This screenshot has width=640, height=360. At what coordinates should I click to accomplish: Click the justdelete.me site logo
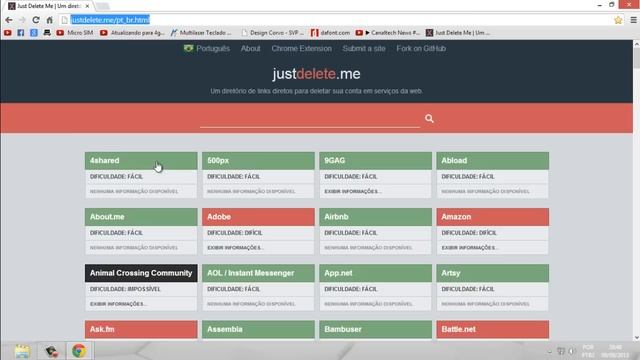tap(316, 74)
